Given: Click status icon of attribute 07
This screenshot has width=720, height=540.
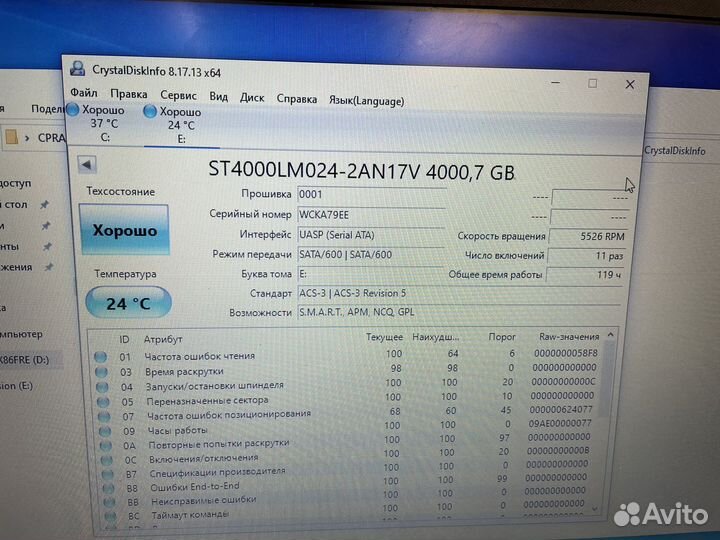Looking at the screenshot, I should click(104, 416).
